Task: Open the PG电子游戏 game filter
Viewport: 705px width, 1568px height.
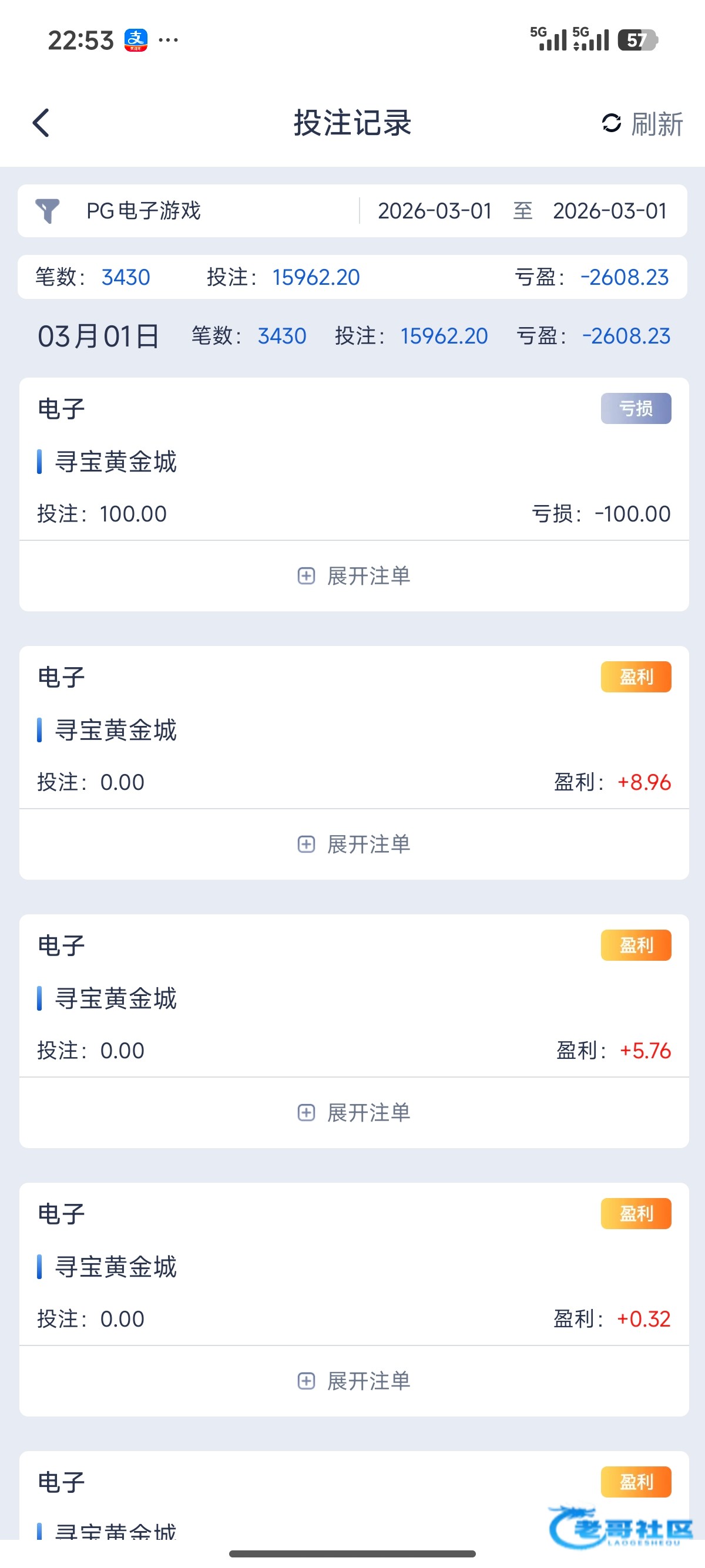Action: 144,211
